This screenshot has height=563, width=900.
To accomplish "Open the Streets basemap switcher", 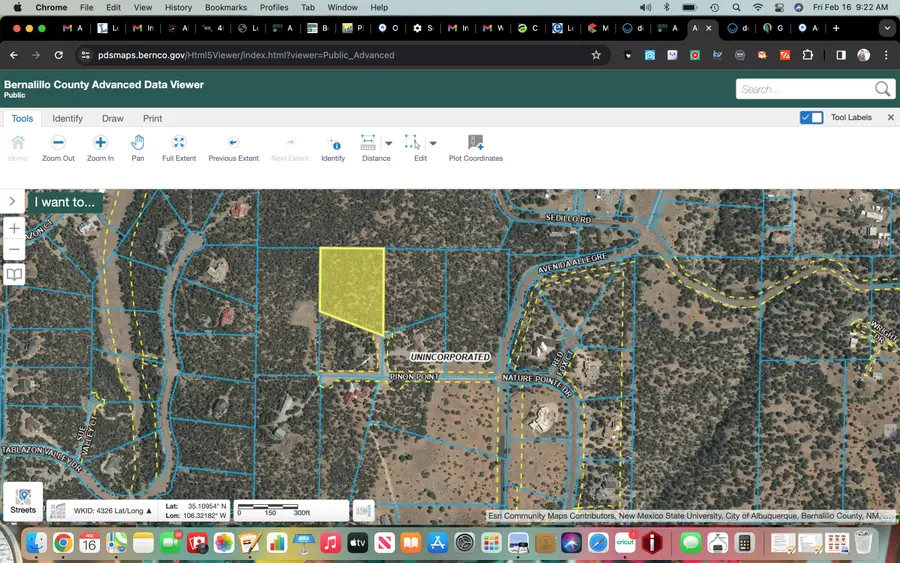I will click(23, 501).
